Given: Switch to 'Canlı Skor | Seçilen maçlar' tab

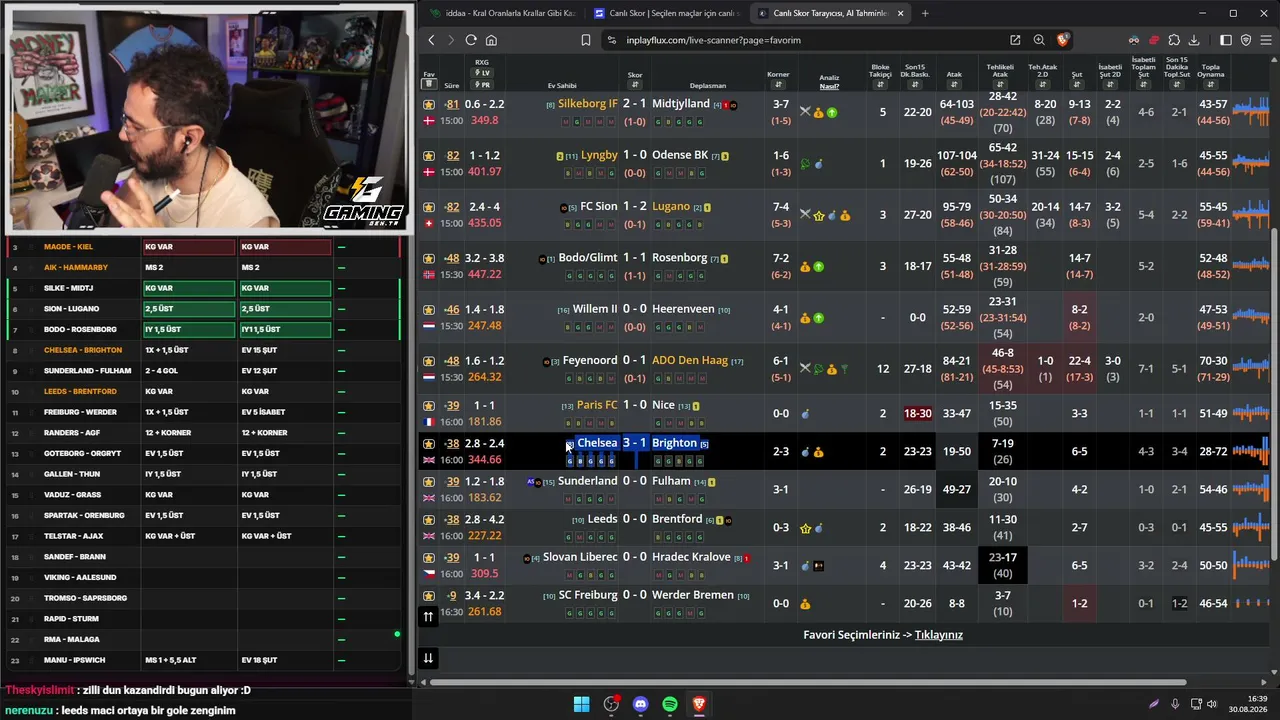Looking at the screenshot, I should [667, 13].
